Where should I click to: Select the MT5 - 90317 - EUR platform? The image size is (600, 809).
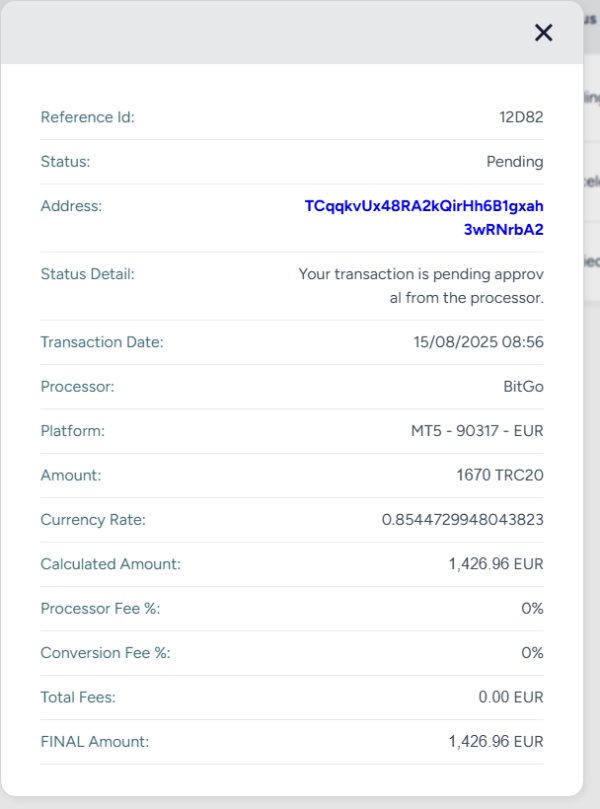tap(477, 431)
